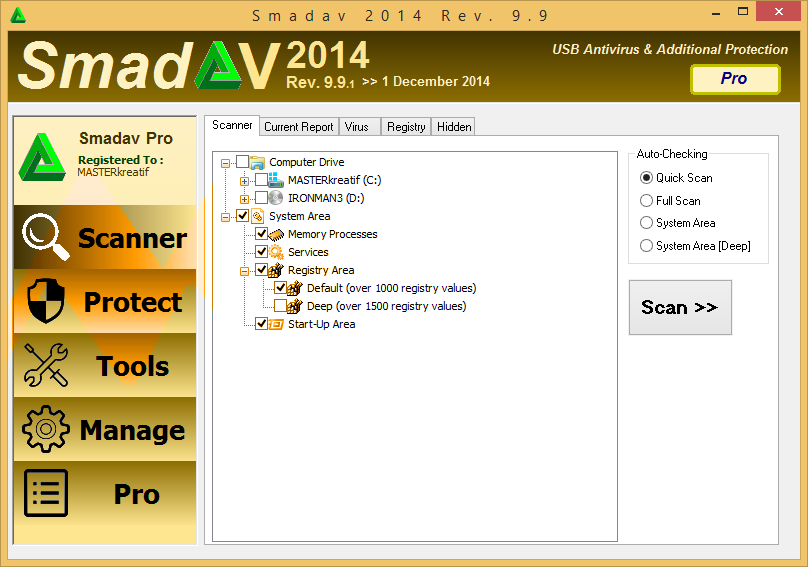The height and width of the screenshot is (567, 808).
Task: Start scanning with the Scan >> button
Action: [x=680, y=307]
